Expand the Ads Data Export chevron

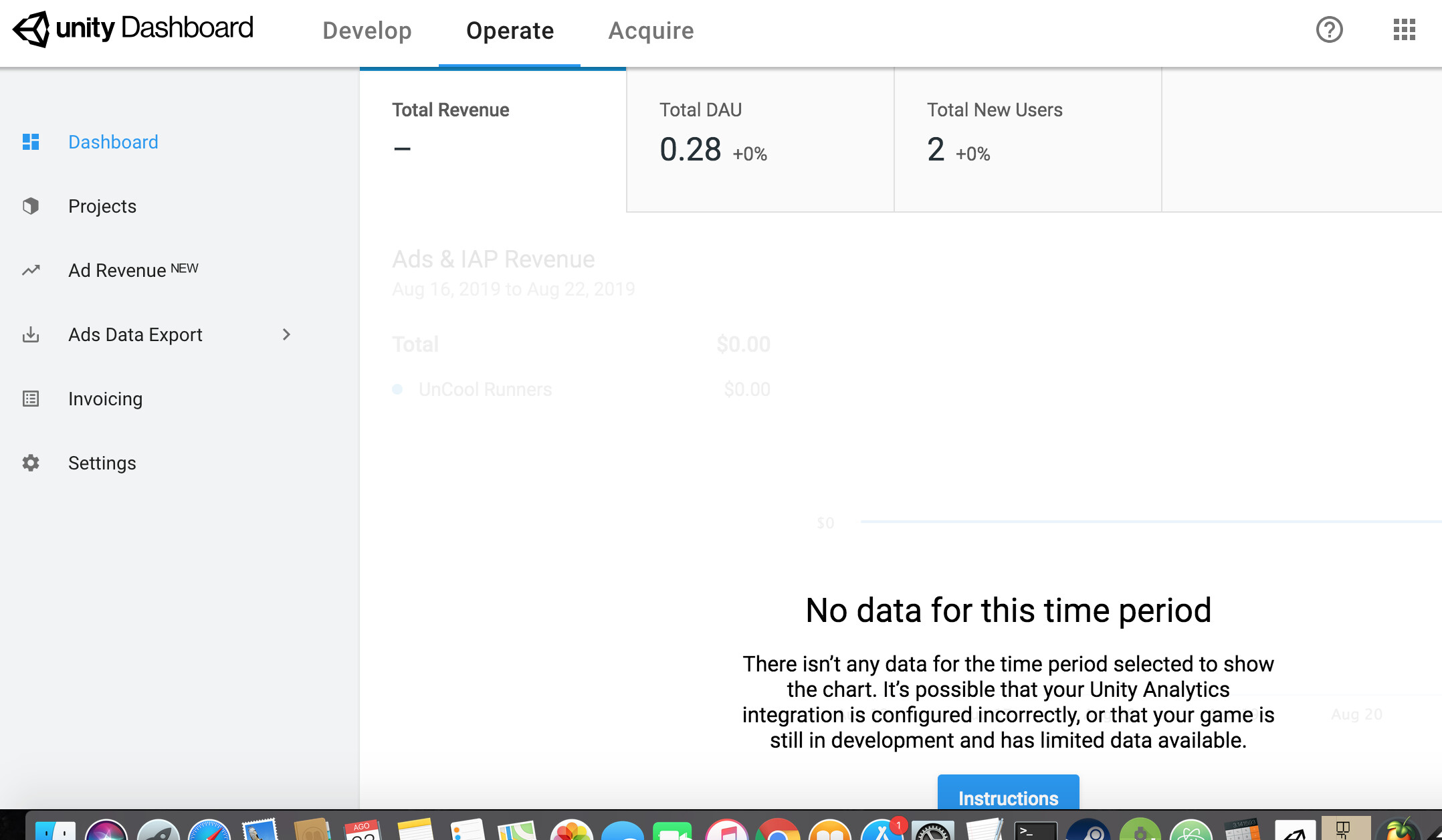tap(286, 334)
